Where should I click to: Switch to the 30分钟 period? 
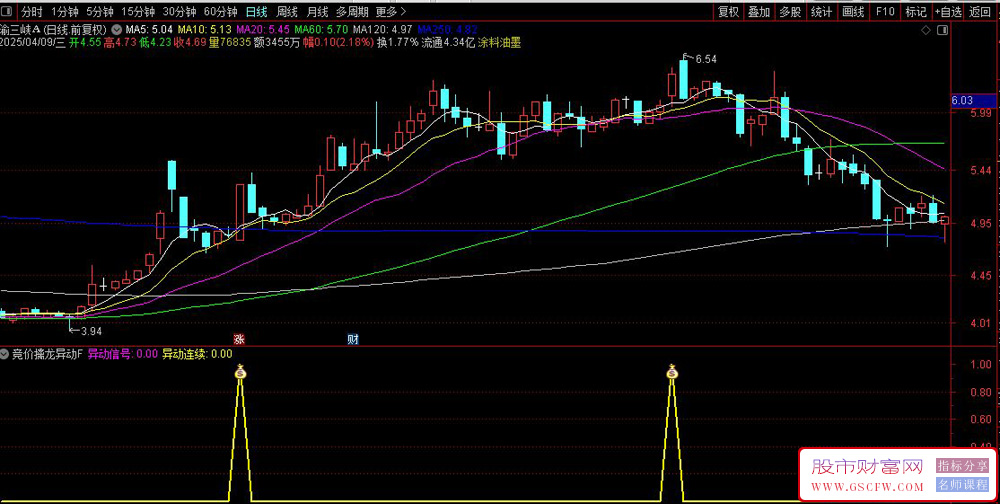[x=179, y=11]
